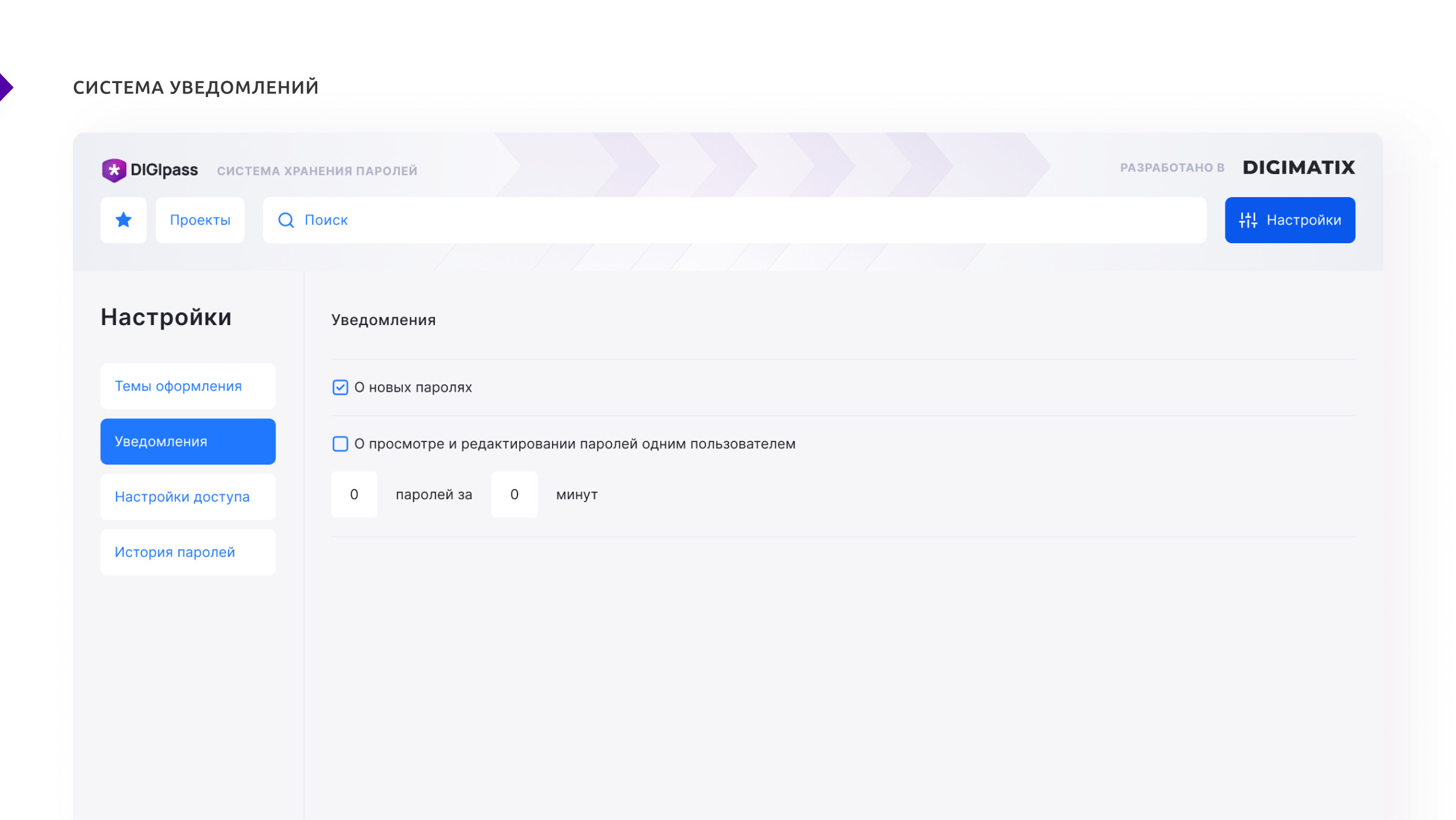Open favorites with the star icon
1456x820 pixels.
click(123, 220)
